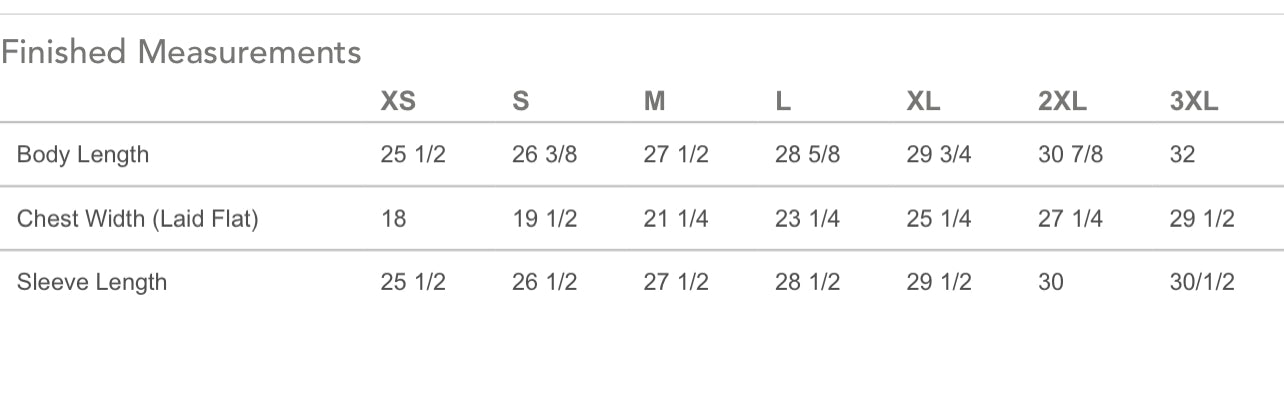This screenshot has width=1284, height=401.
Task: Click the 30/1/2 sleeve length cell
Action: click(x=1202, y=282)
